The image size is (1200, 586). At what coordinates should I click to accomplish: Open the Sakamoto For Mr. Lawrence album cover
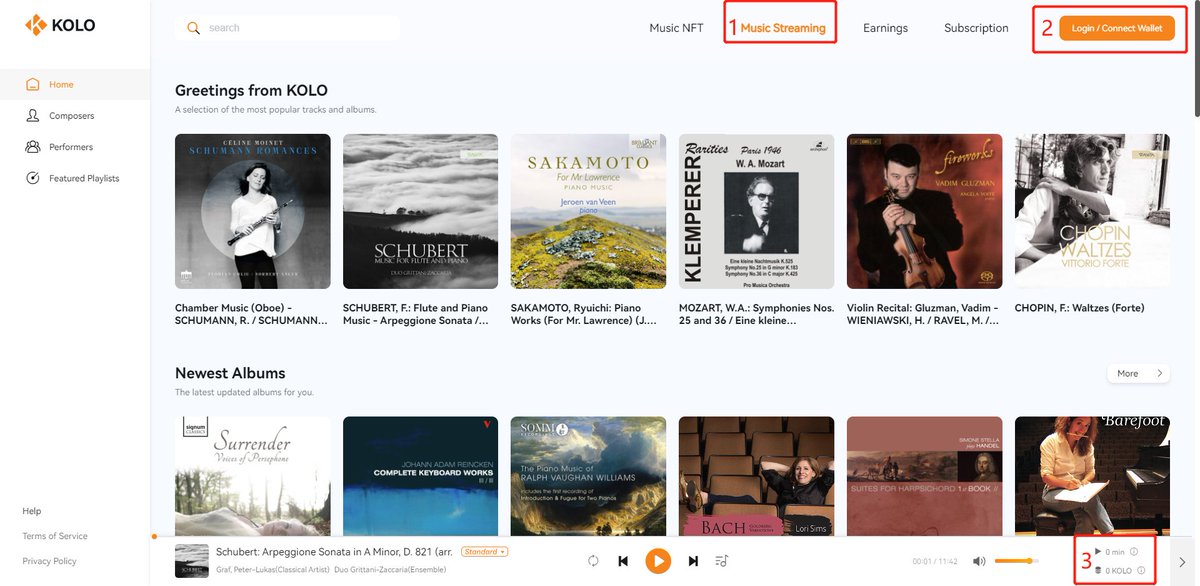pos(588,211)
